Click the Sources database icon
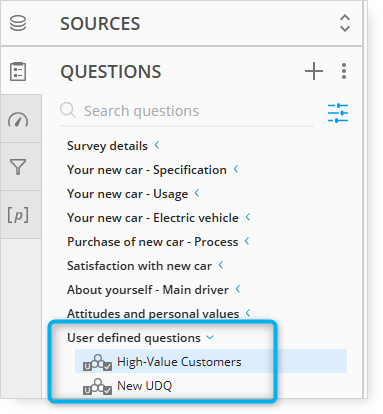The width and height of the screenshot is (383, 414). (x=18, y=23)
